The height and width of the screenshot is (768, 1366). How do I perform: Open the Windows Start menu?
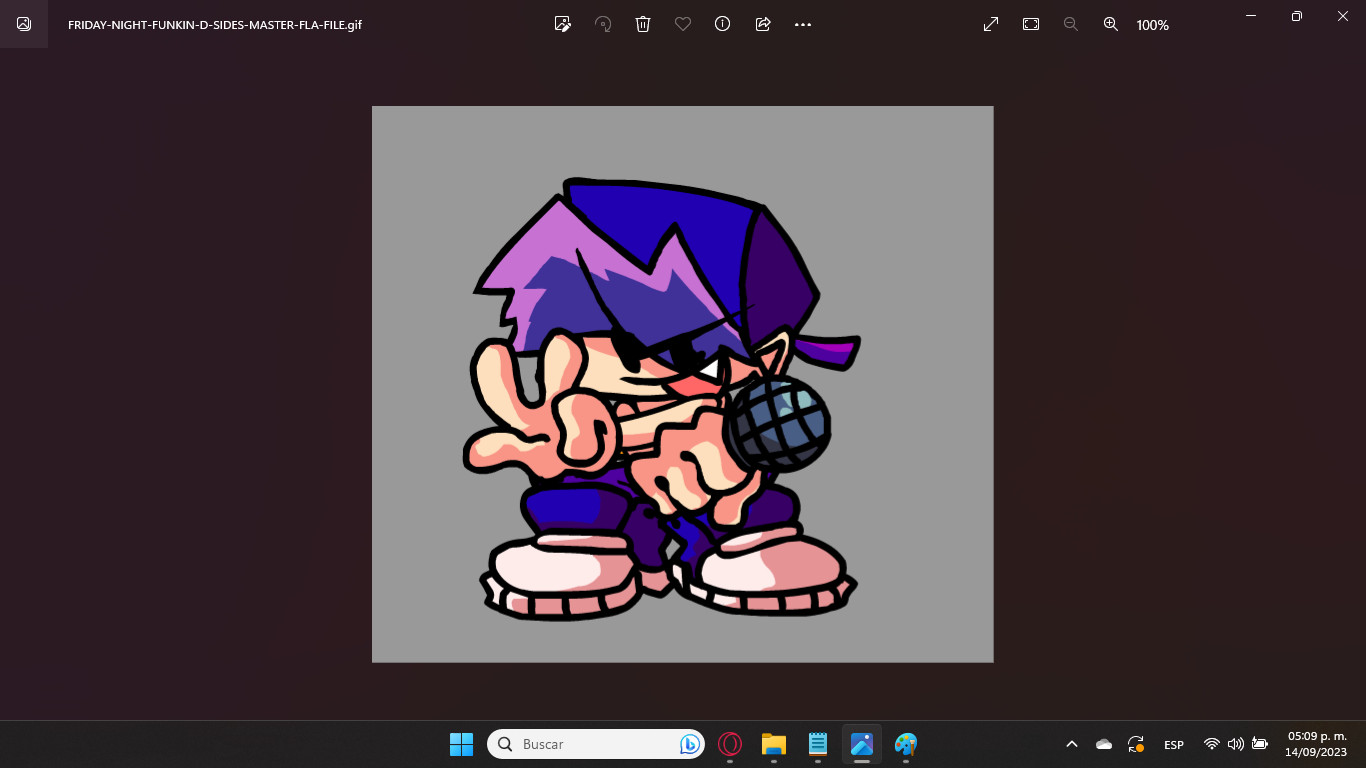[x=461, y=744]
